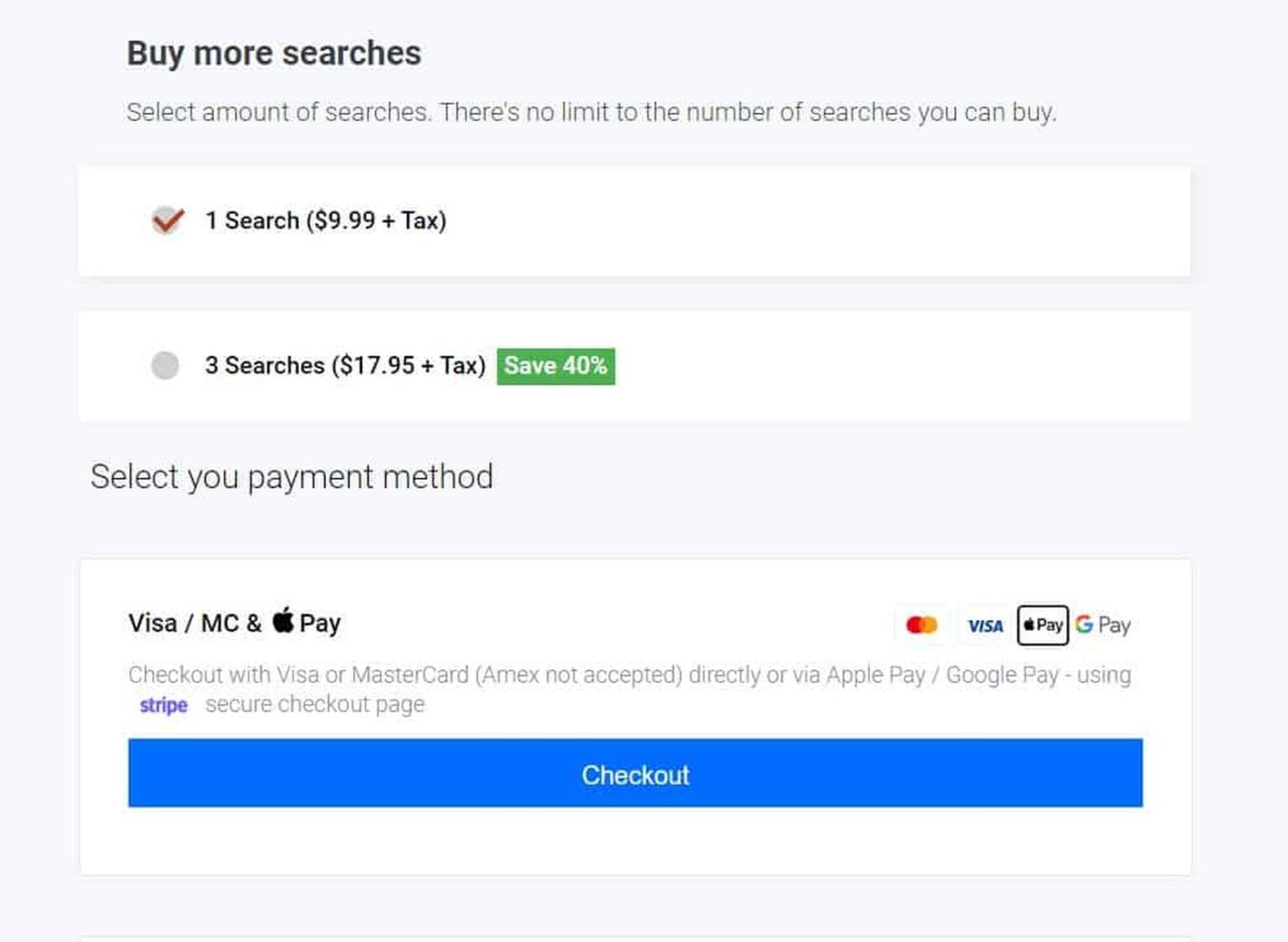The height and width of the screenshot is (942, 1288).
Task: Click the "Buy more searches" heading
Action: (x=273, y=54)
